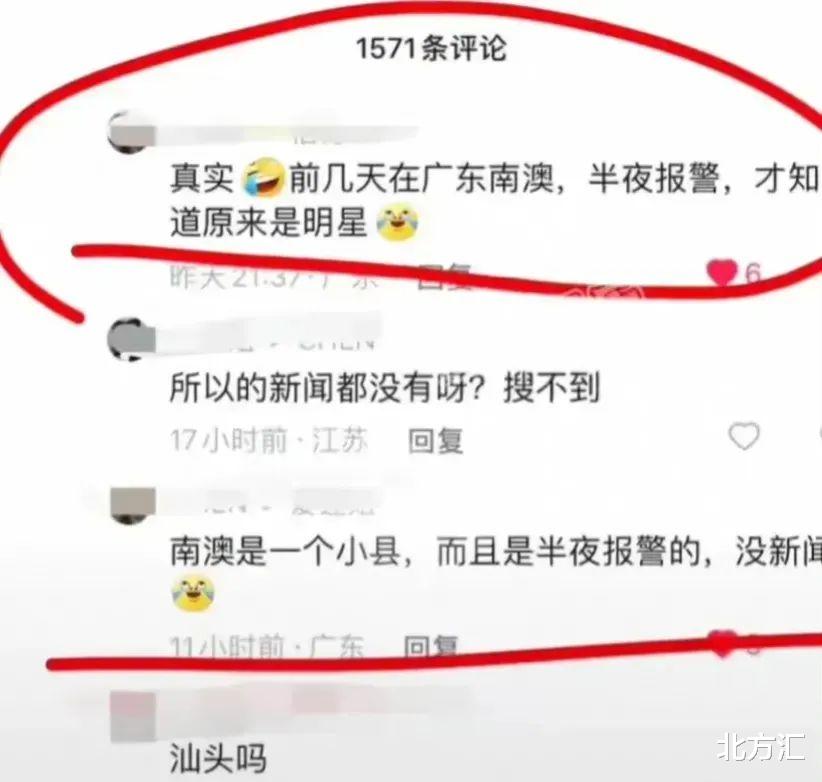Tap the 17小时前 · 江苏 timestamp
The image size is (822, 782).
[x=268, y=440]
